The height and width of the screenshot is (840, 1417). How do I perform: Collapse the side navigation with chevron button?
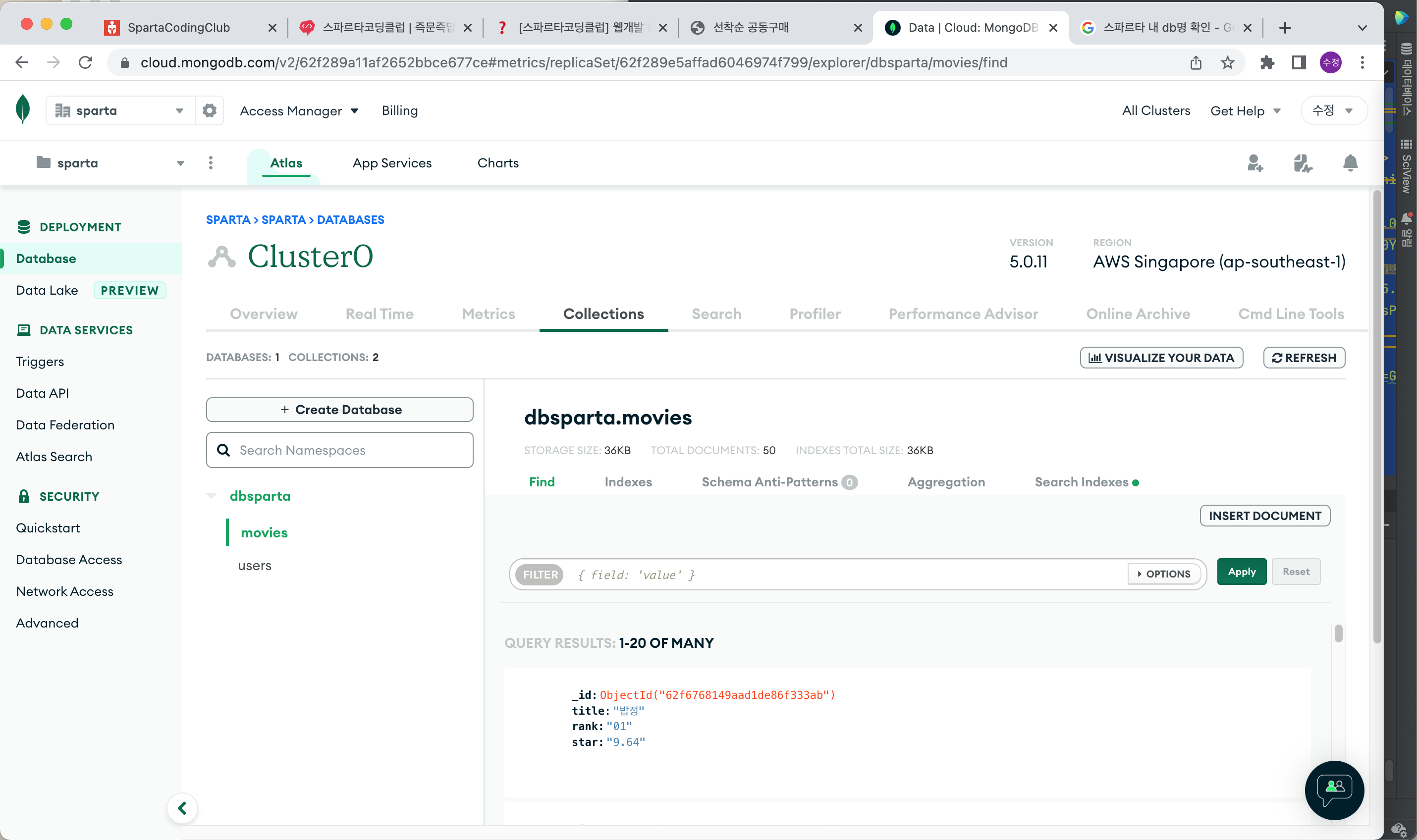coord(182,808)
